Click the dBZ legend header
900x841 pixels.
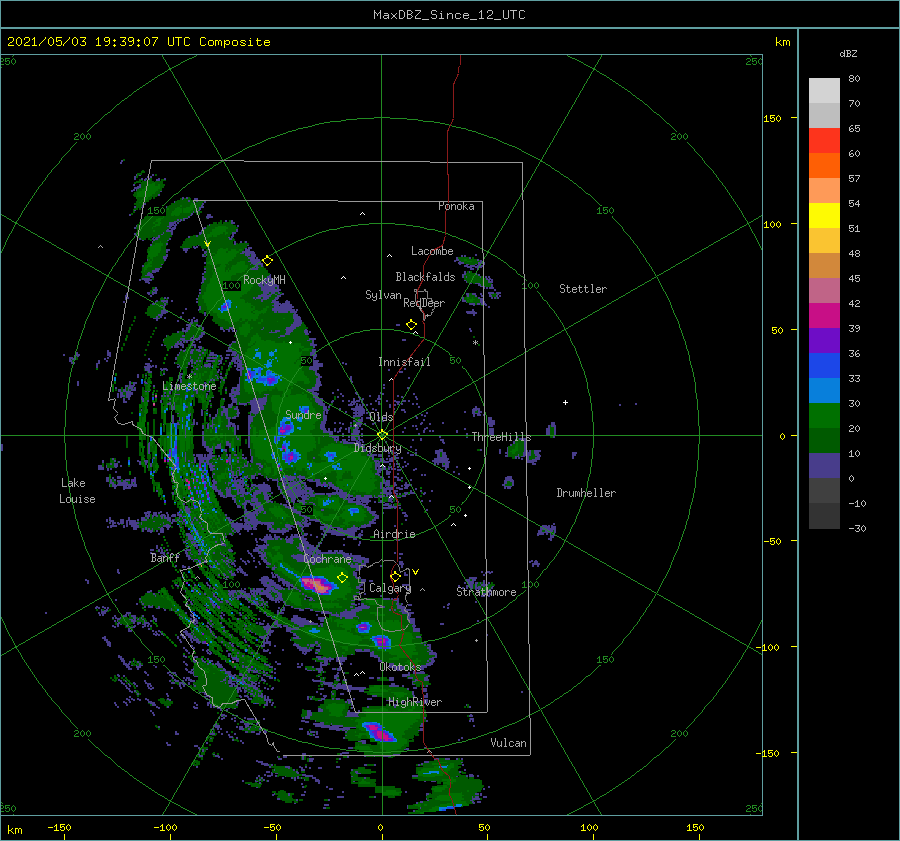coord(848,53)
